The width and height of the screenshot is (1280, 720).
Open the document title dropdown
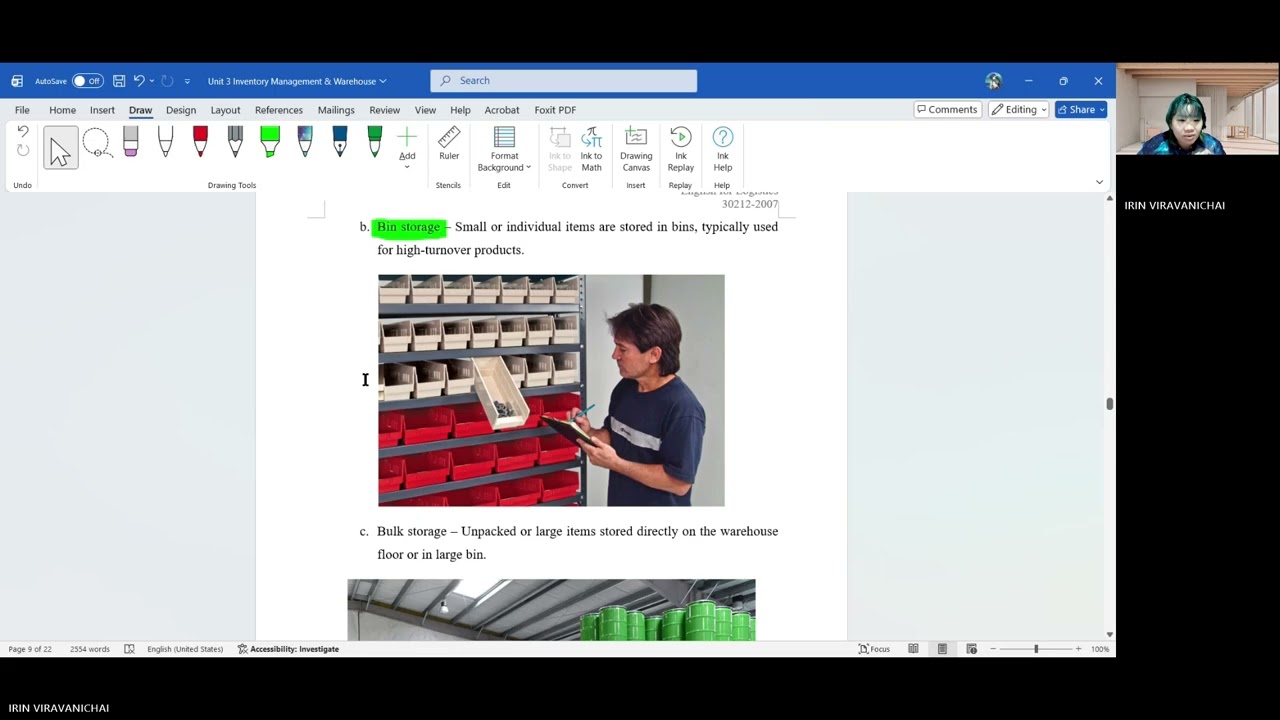297,81
